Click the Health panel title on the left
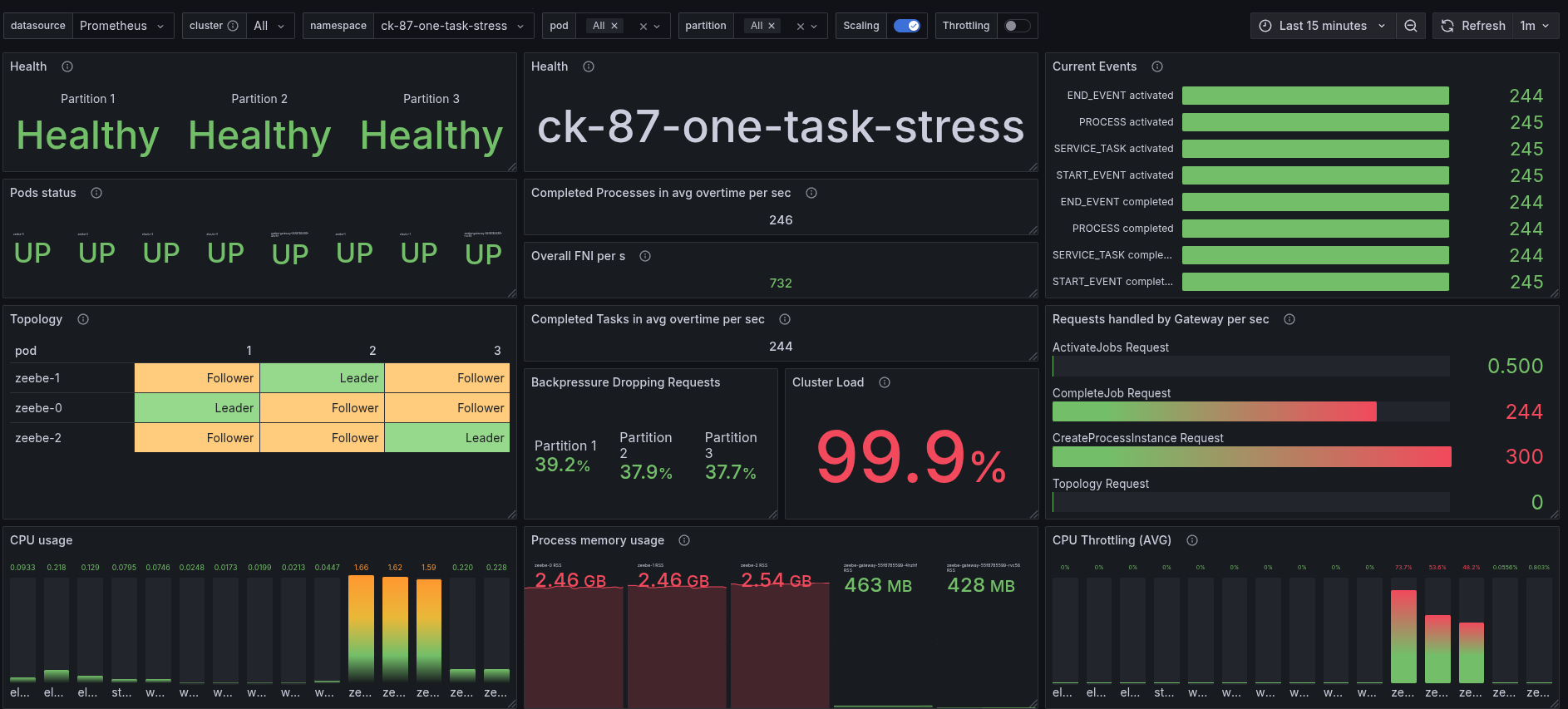 pos(28,66)
